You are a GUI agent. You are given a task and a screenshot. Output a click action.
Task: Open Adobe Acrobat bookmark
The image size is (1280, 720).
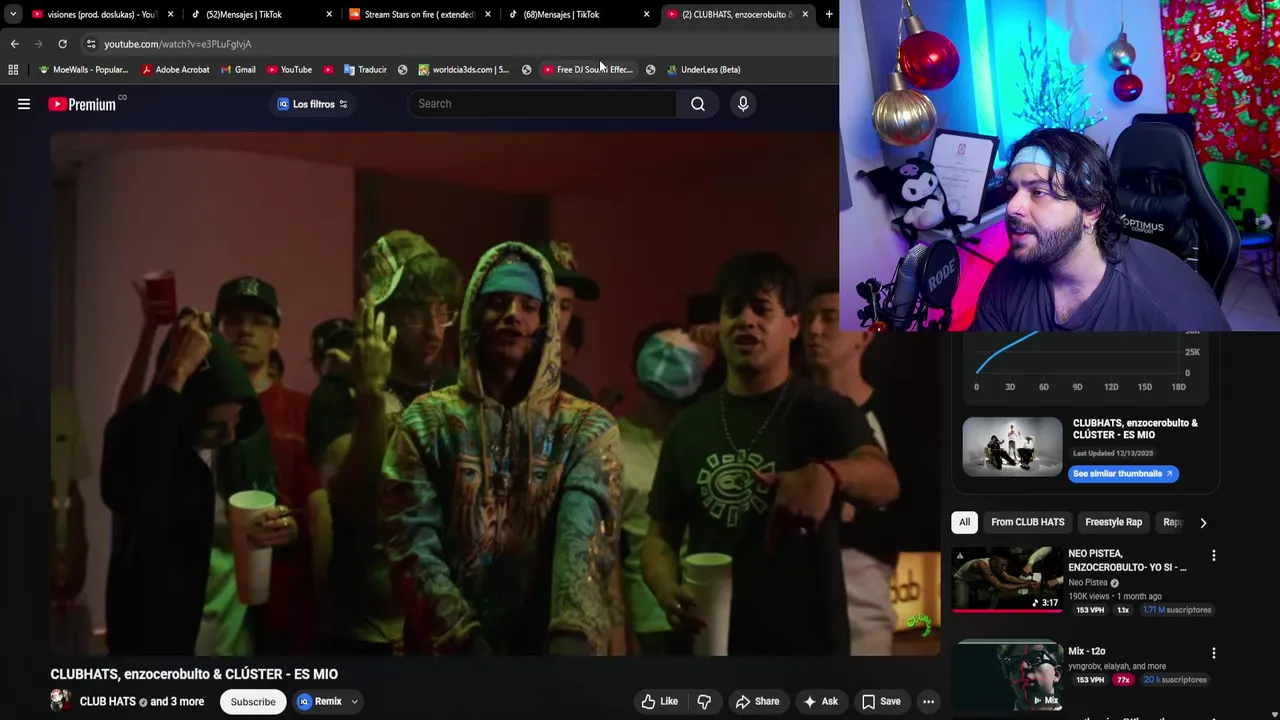pos(176,70)
